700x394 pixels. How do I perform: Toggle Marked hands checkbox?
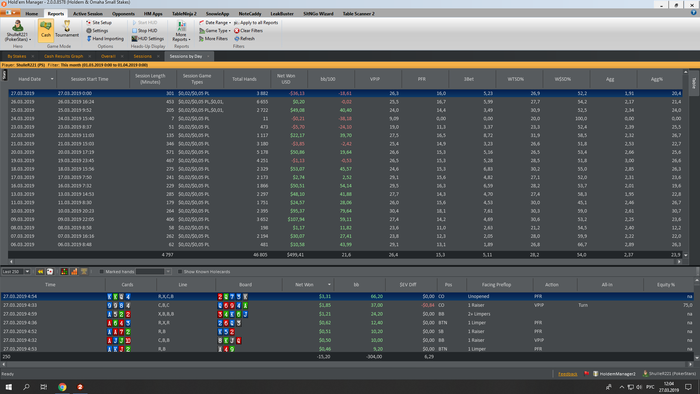(101, 271)
